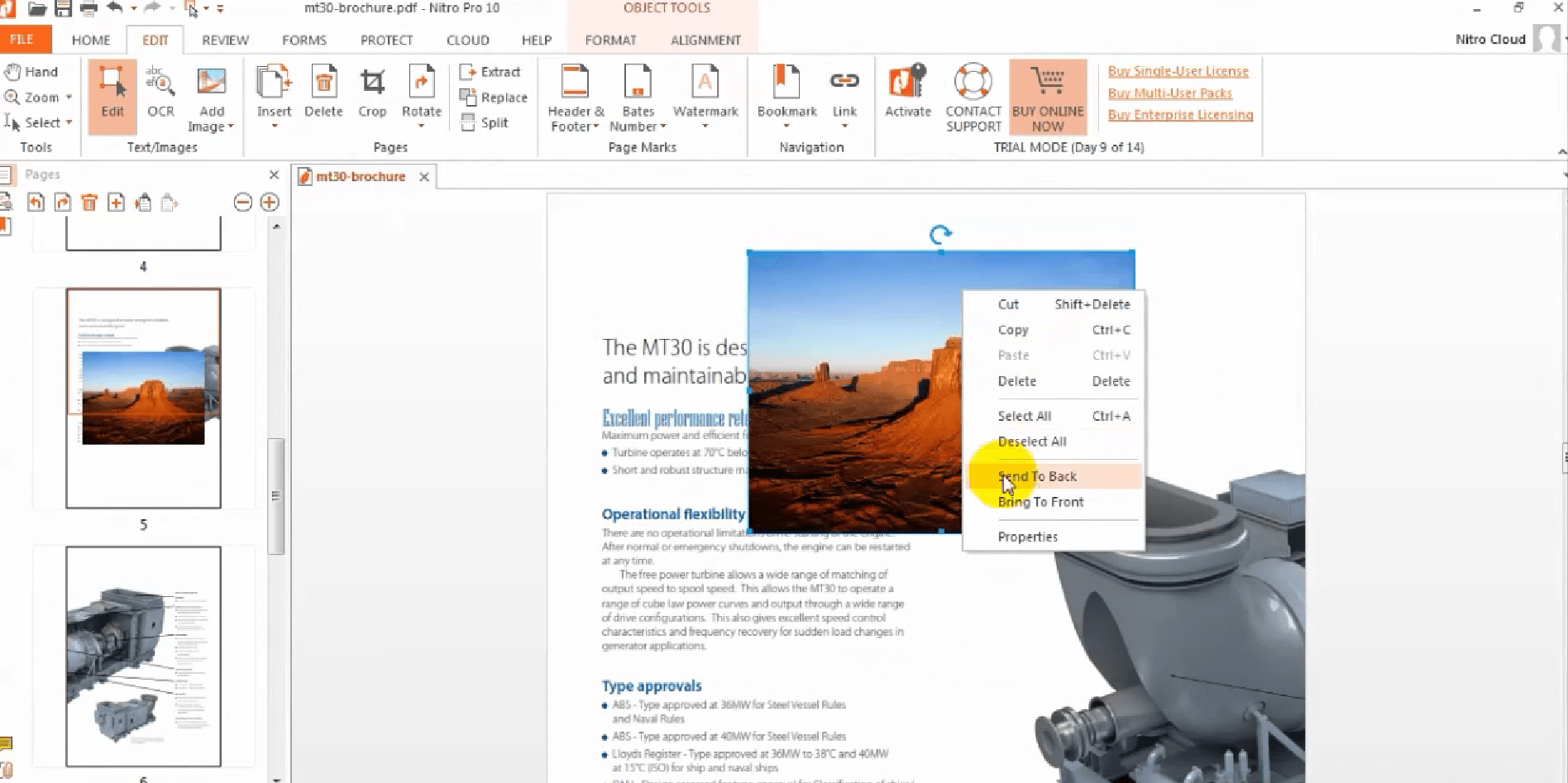Choose Send To Back from context menu

click(x=1038, y=475)
